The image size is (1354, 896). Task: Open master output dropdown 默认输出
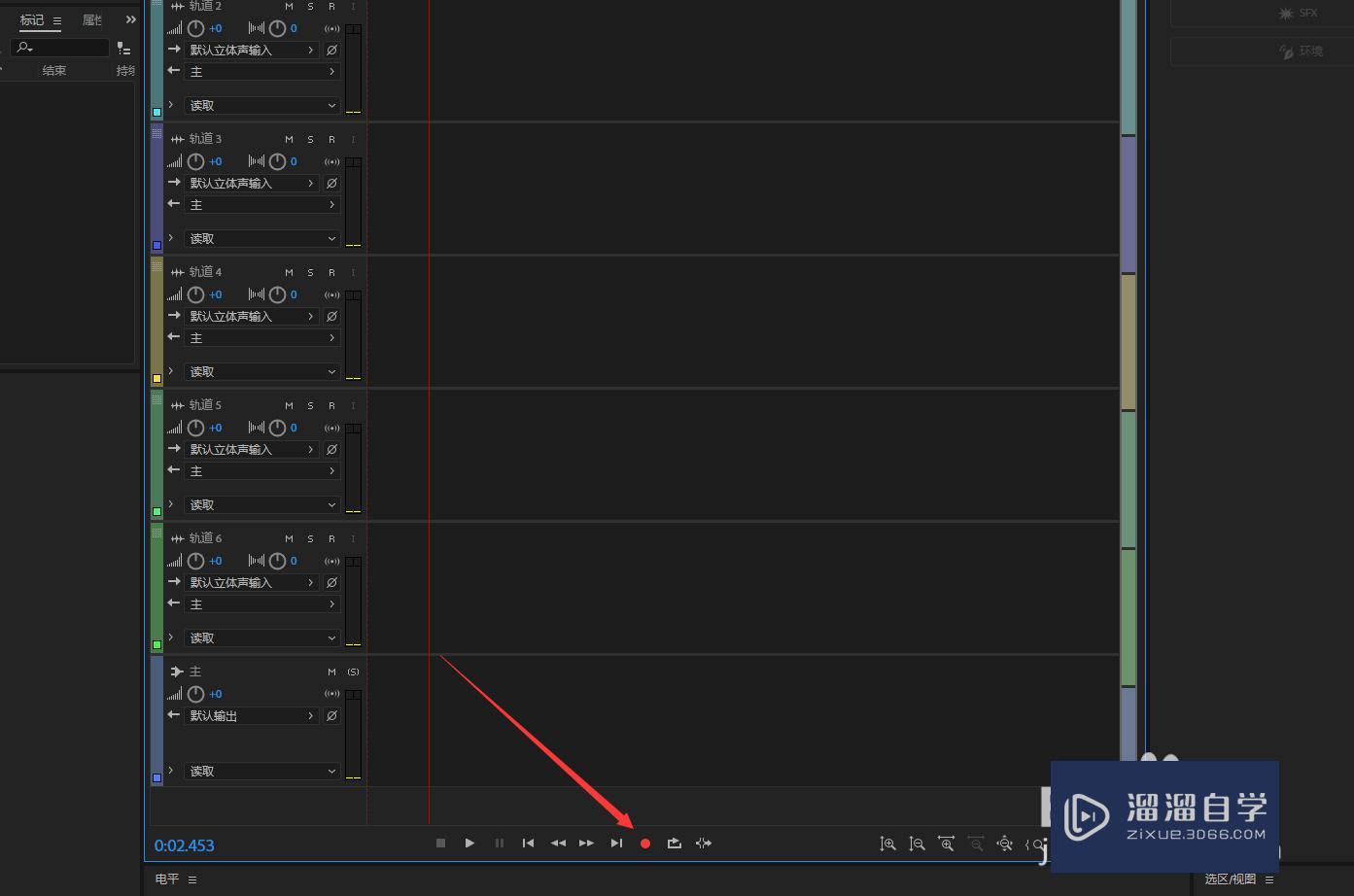pos(251,715)
